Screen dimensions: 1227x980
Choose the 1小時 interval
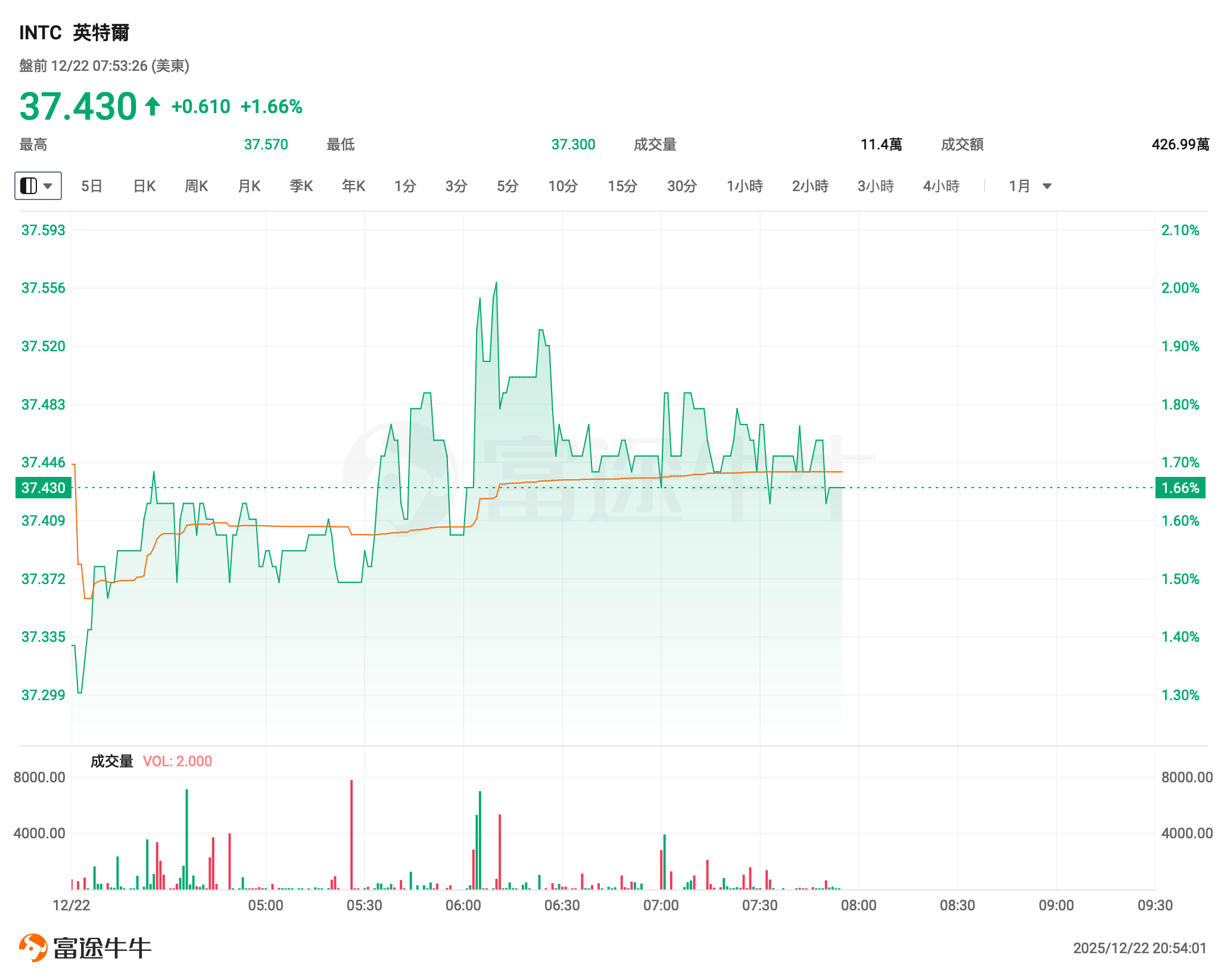click(745, 186)
